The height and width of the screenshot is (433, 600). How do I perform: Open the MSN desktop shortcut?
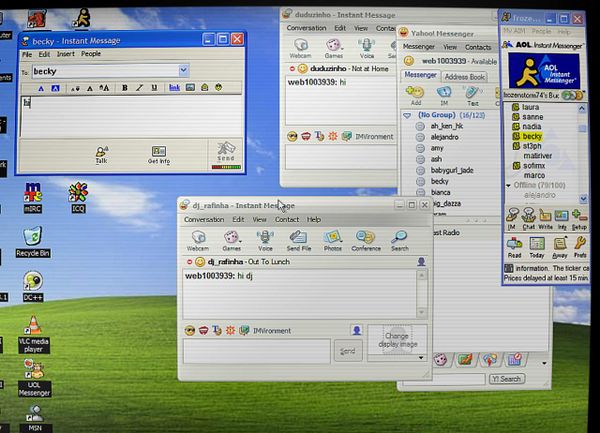click(35, 419)
